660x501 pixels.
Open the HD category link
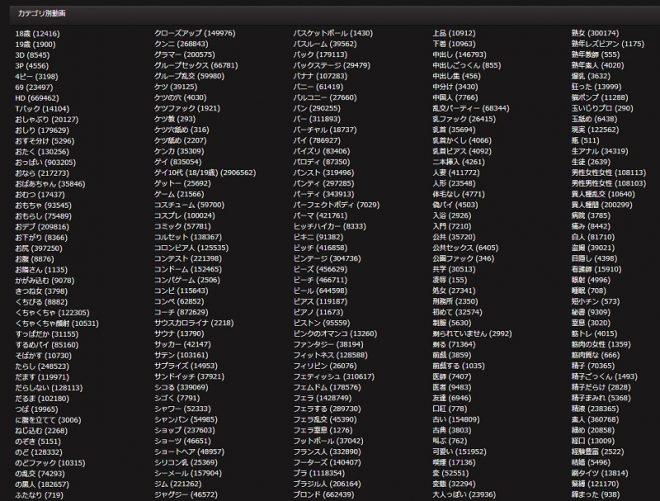click(22, 98)
